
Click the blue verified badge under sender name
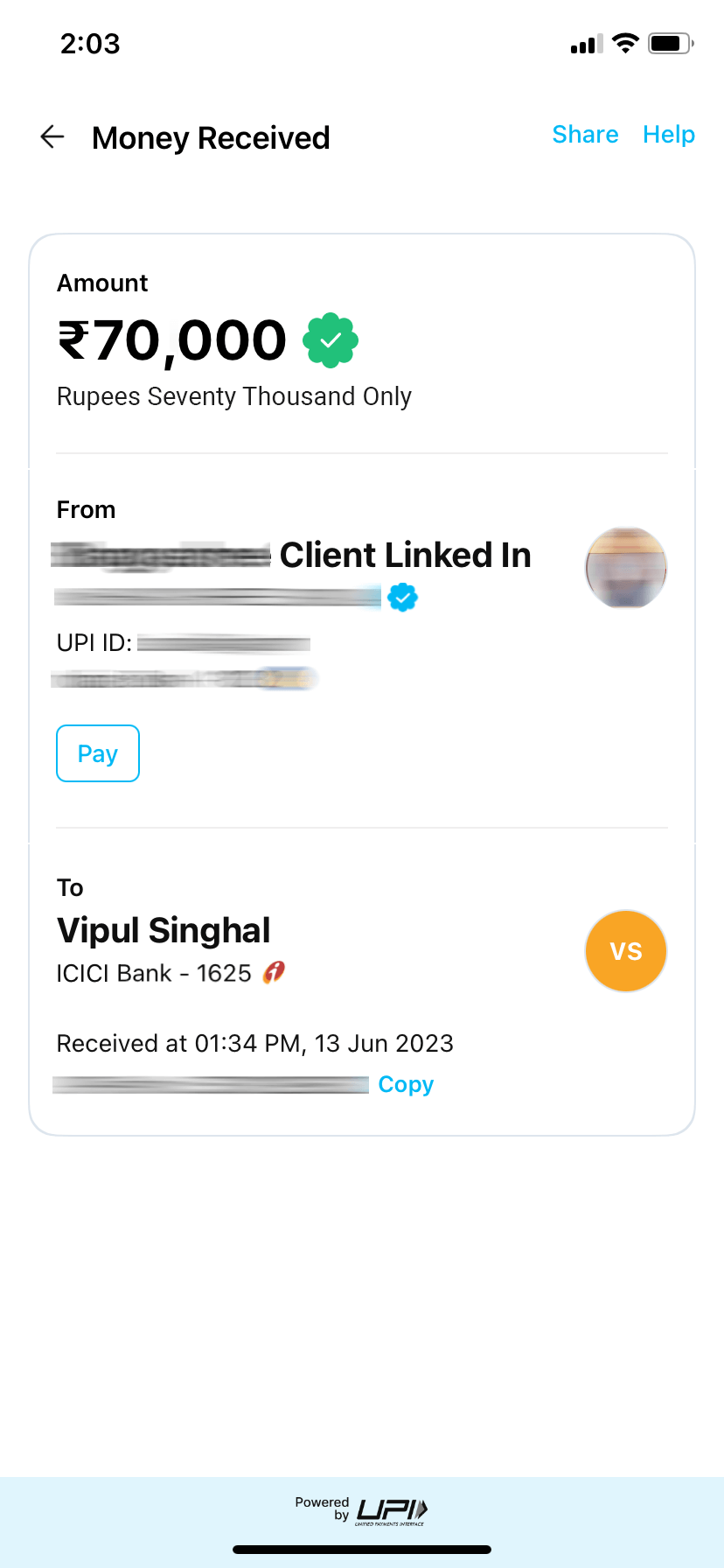(402, 598)
